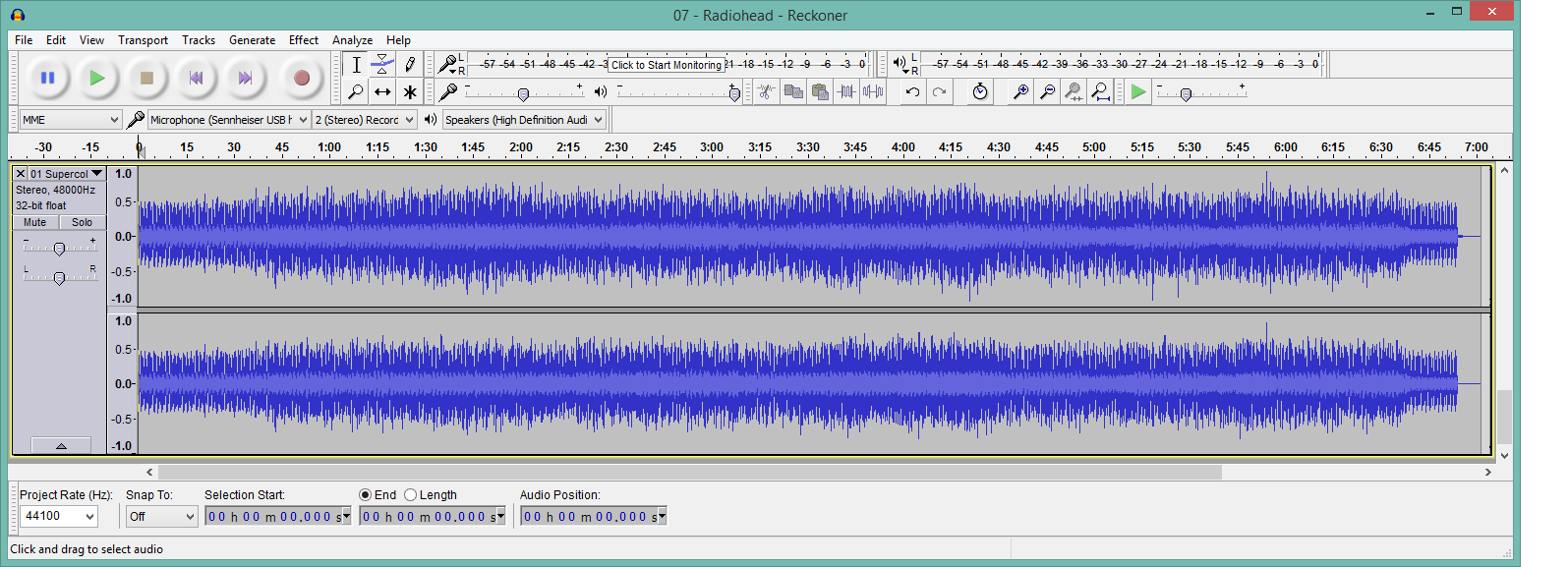Click the playback volume slider handle
Screen dimensions: 1568x567
pyautogui.click(x=734, y=94)
